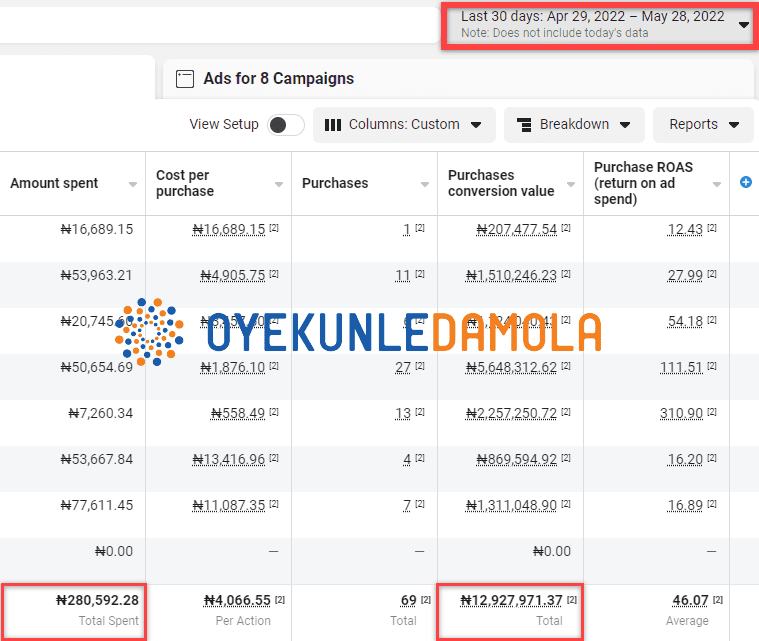Screen dimensions: 759x641
Task: Click total purchases 69
Action: pos(409,600)
